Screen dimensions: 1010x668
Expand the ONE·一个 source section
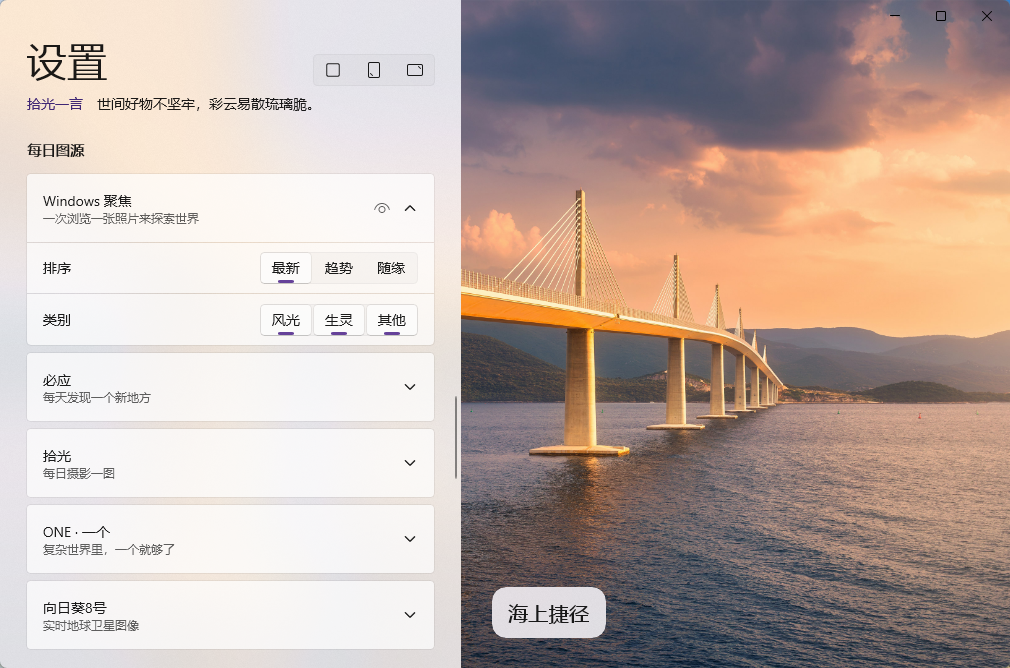tap(410, 539)
